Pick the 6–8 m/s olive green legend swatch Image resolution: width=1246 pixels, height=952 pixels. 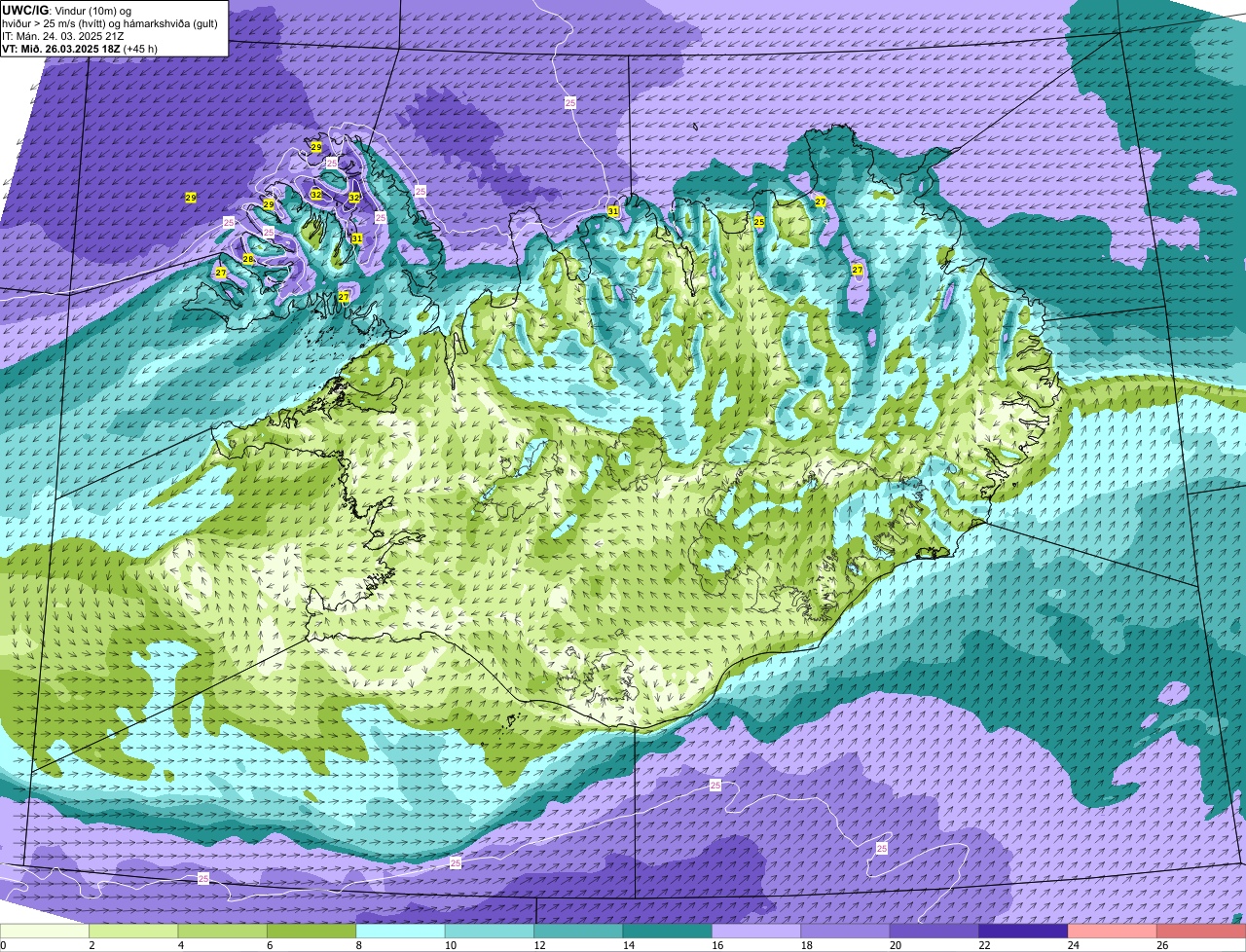(x=311, y=932)
